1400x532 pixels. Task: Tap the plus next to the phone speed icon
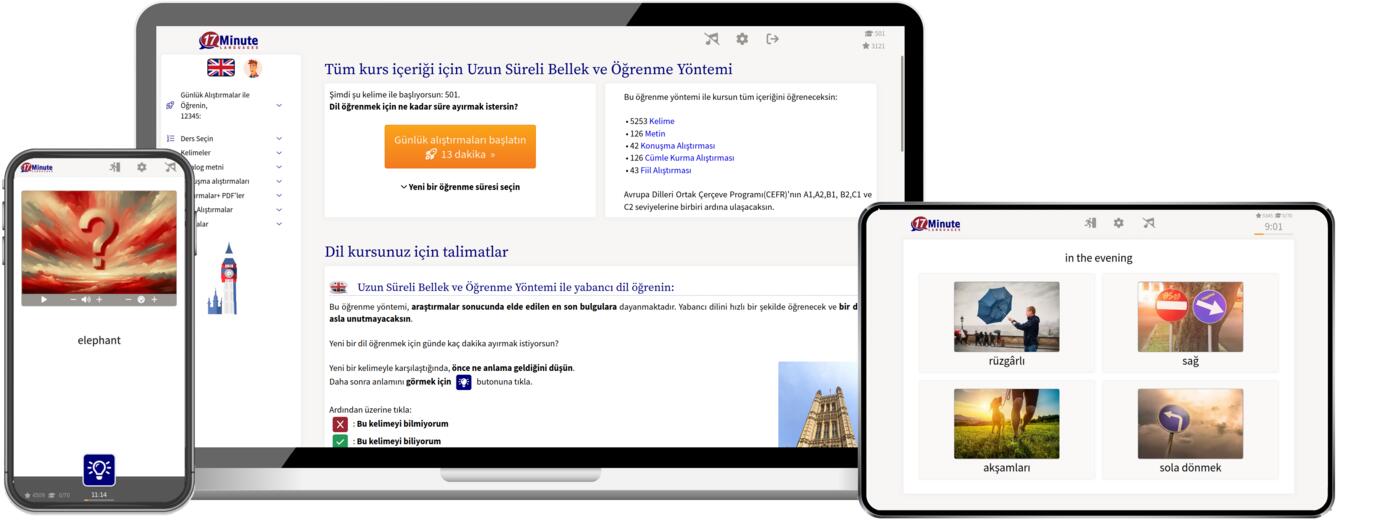tap(155, 300)
